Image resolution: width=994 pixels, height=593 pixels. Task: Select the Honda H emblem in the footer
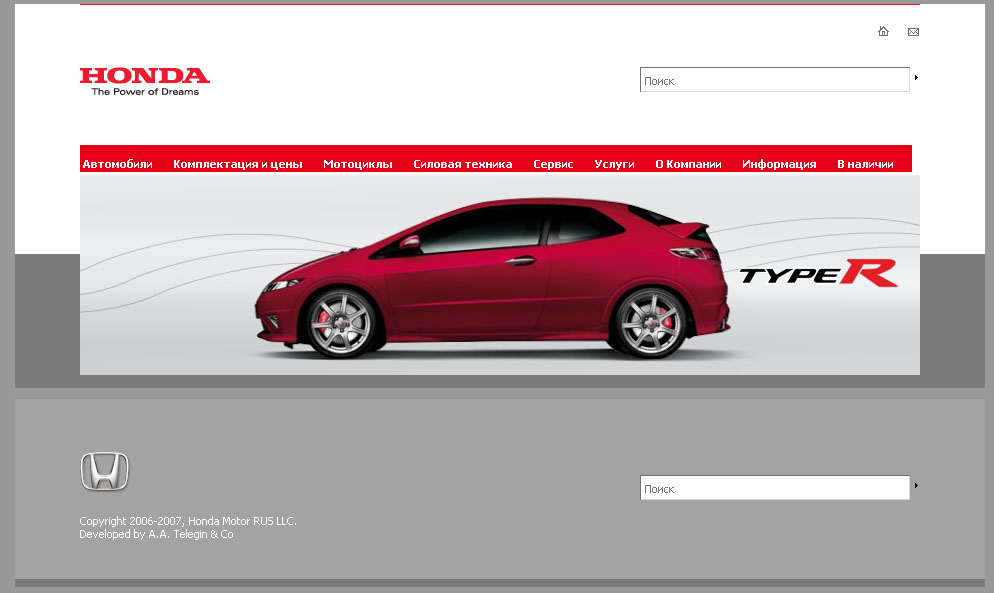104,472
